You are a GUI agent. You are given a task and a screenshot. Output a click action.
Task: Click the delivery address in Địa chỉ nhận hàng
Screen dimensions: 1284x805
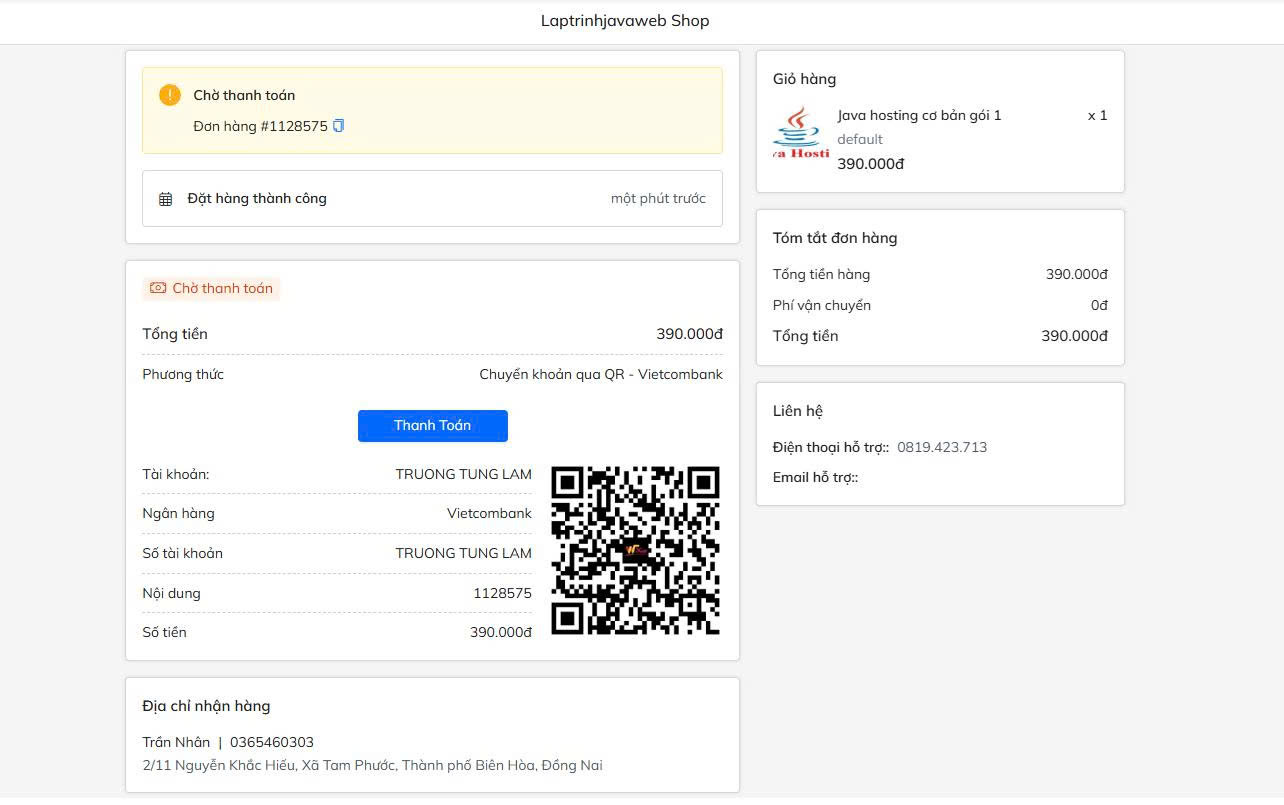point(372,765)
